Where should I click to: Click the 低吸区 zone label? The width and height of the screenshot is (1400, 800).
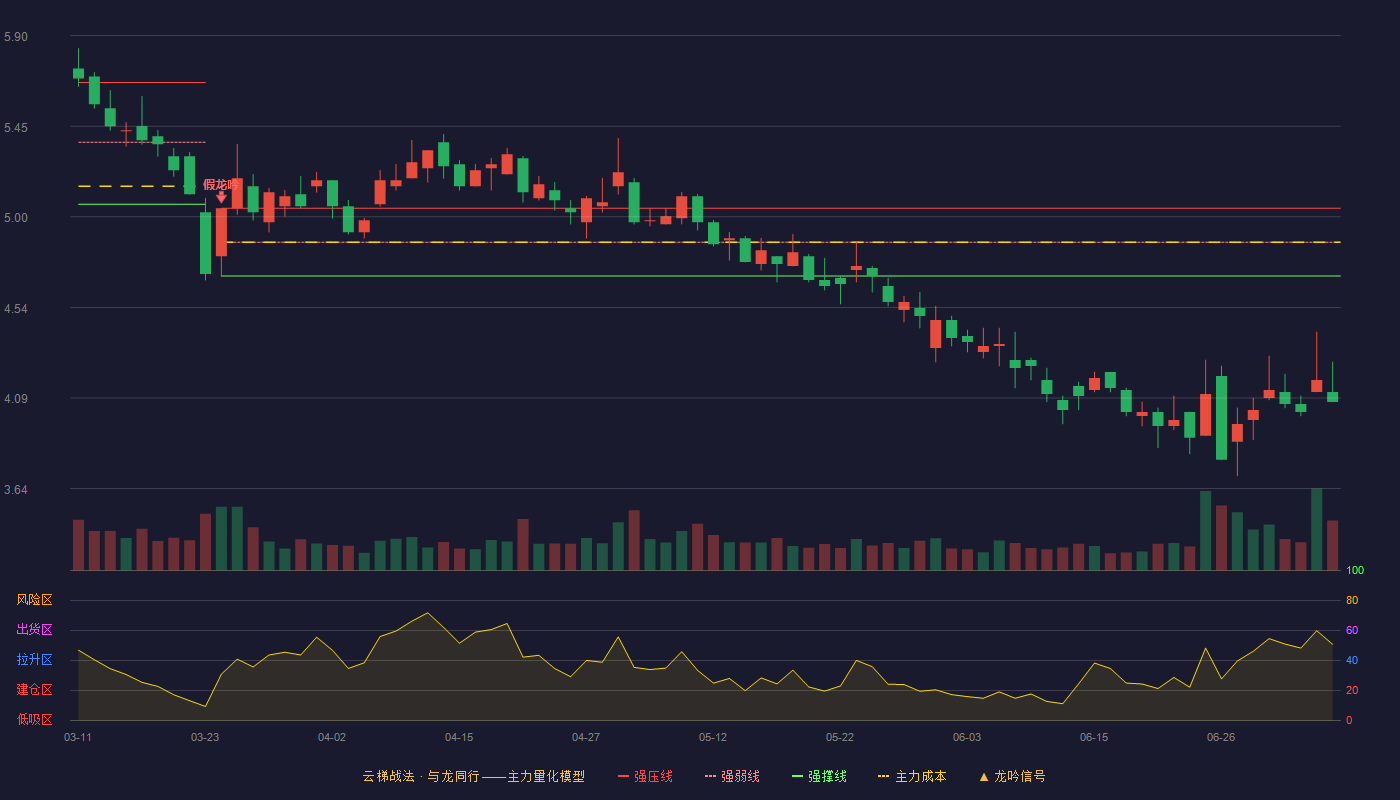(34, 719)
